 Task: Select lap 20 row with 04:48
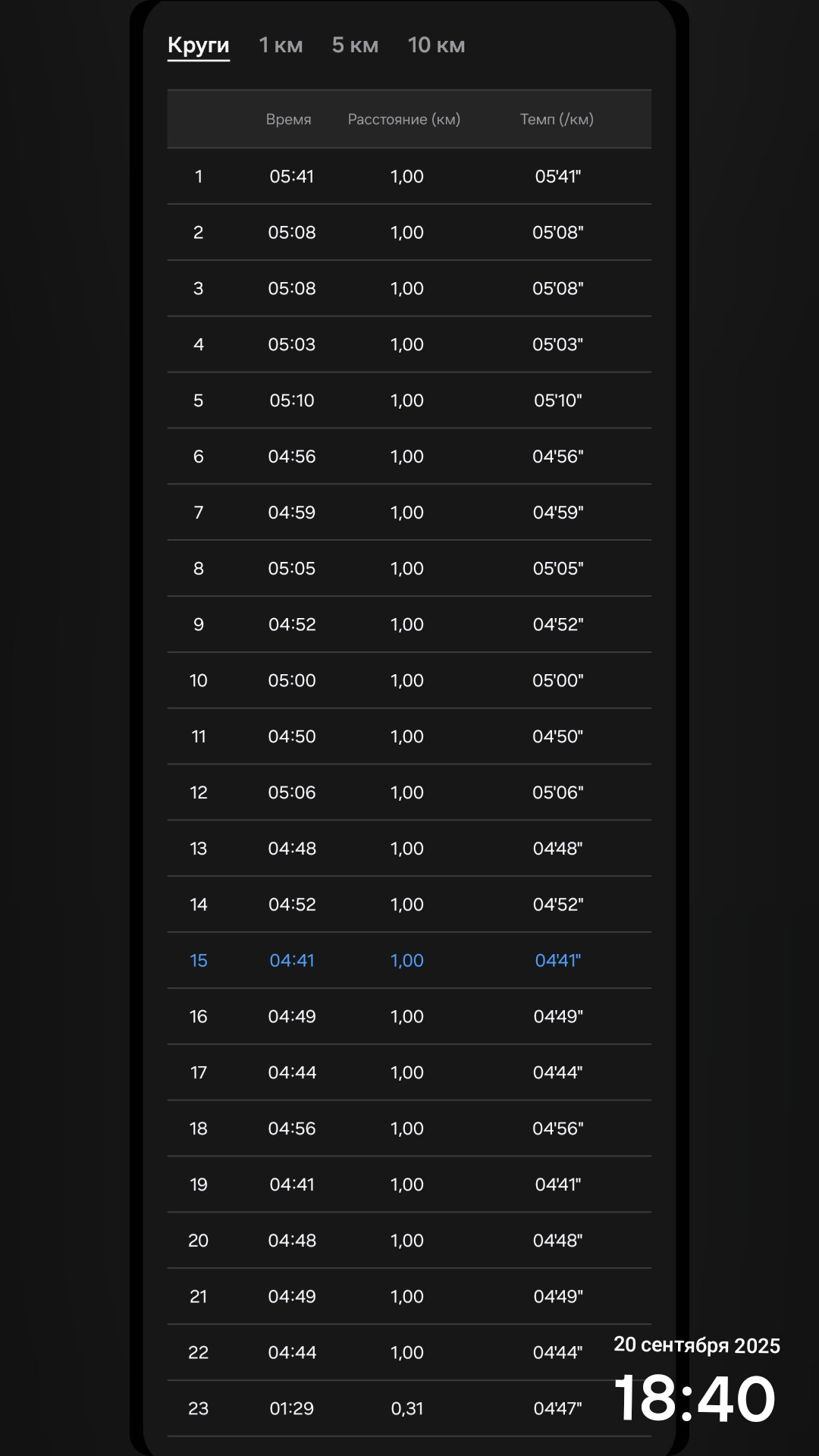coord(409,1241)
